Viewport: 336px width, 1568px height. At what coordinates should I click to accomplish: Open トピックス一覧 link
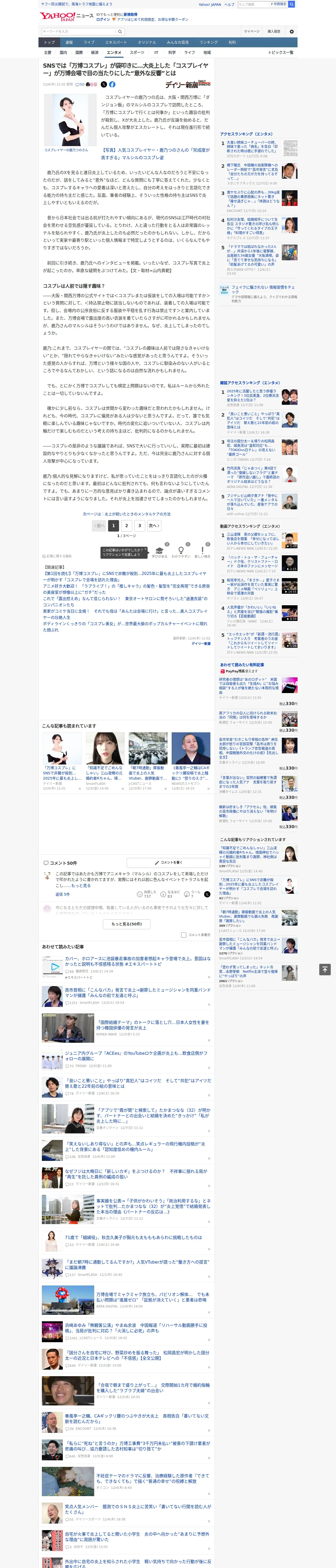pos(281,52)
